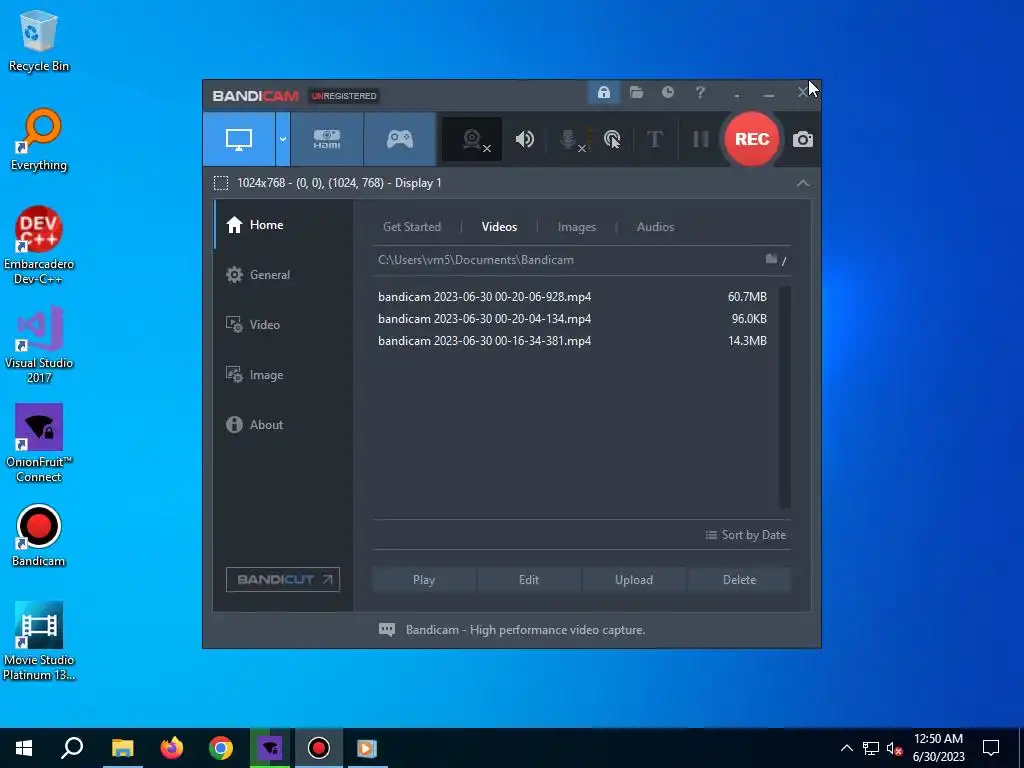The image size is (1024, 768).
Task: Switch to the Images tab
Action: (577, 227)
